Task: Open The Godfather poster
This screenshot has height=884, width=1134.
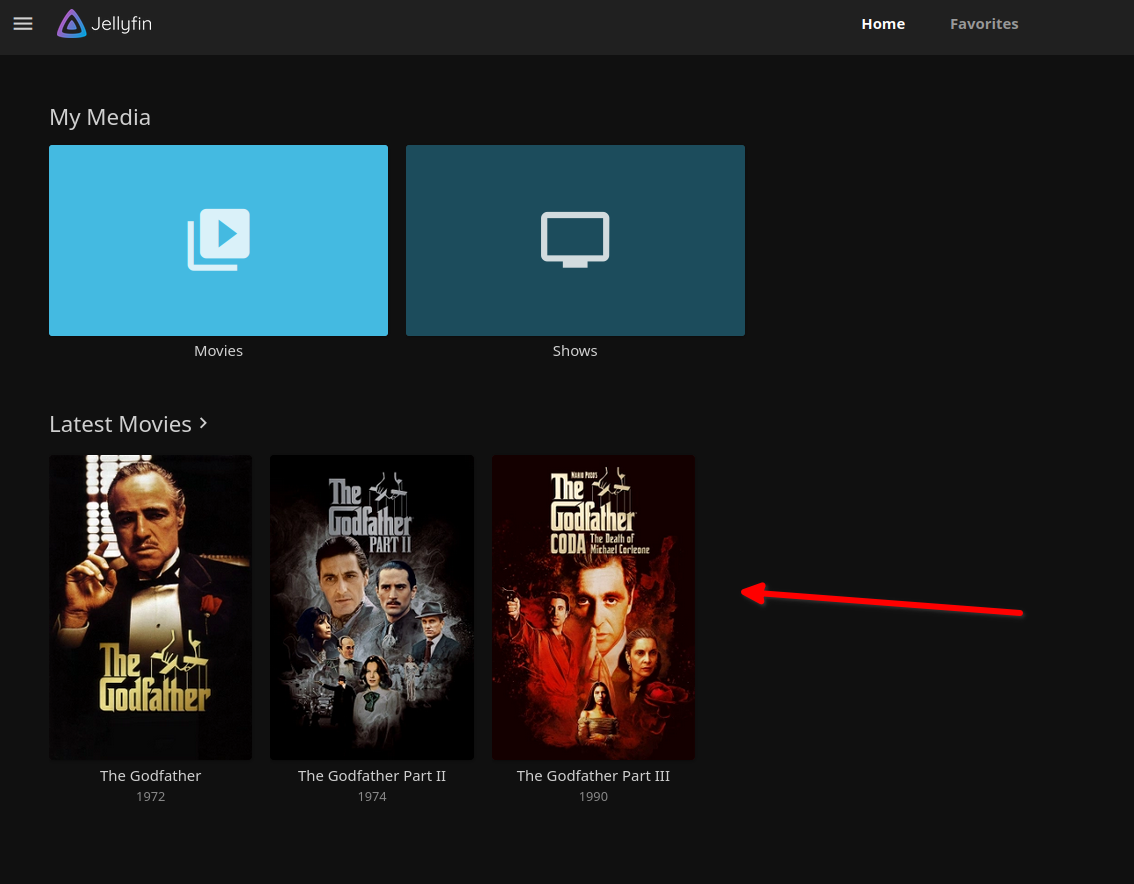Action: point(150,607)
